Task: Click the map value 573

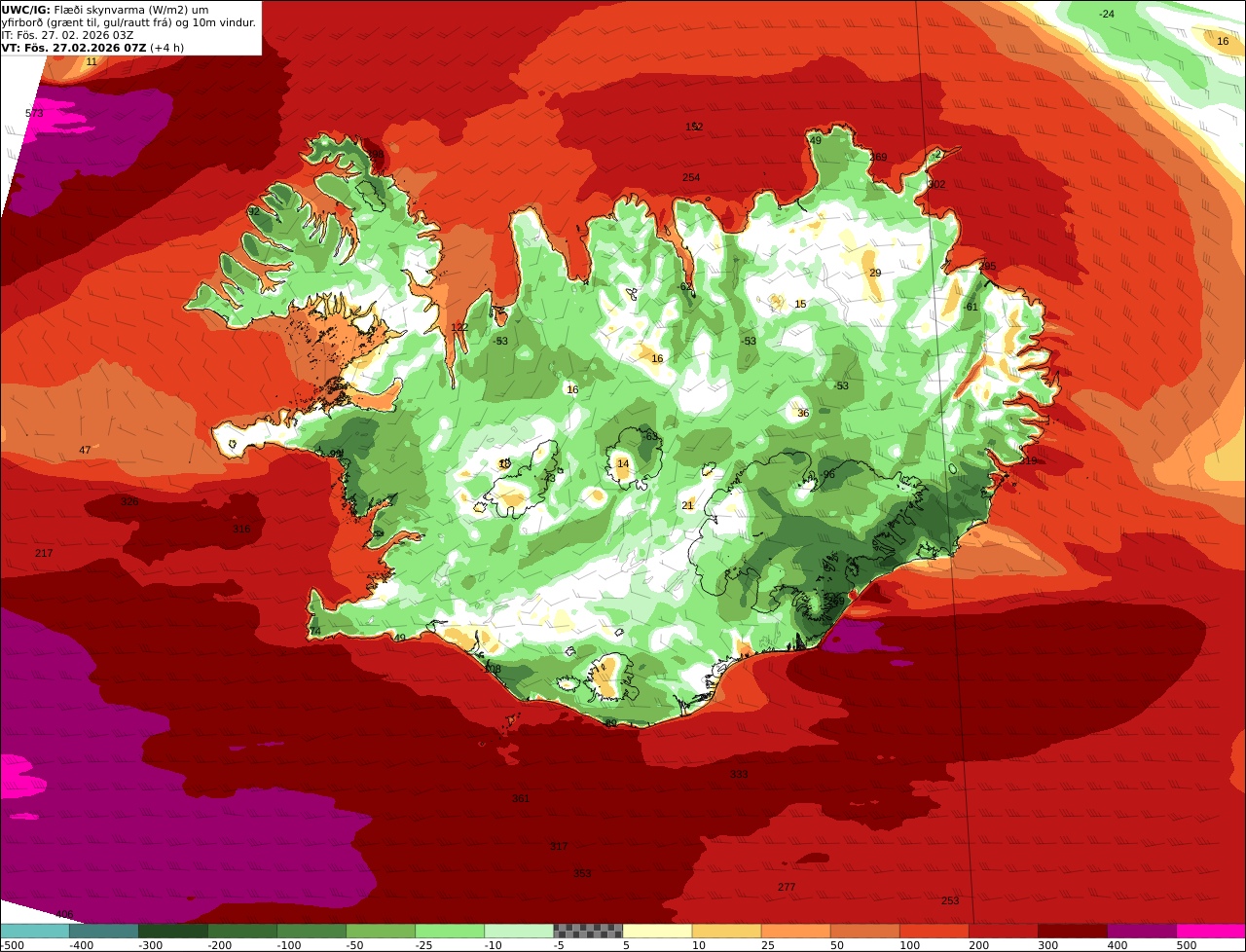Action: (34, 113)
